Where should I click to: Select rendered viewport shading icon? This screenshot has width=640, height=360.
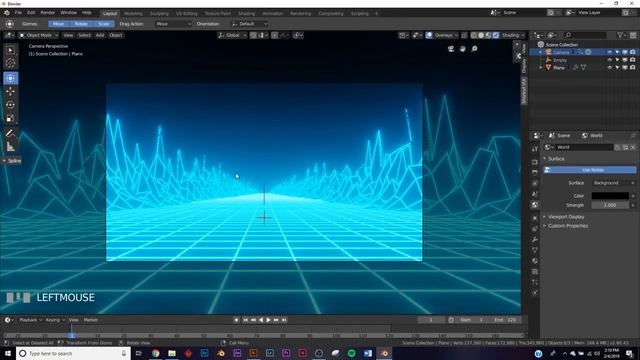pos(496,36)
